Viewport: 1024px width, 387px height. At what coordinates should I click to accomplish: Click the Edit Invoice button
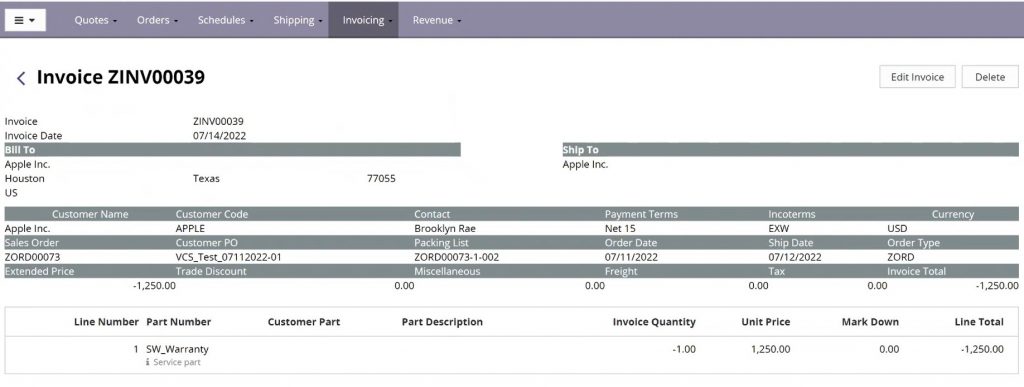pyautogui.click(x=918, y=76)
